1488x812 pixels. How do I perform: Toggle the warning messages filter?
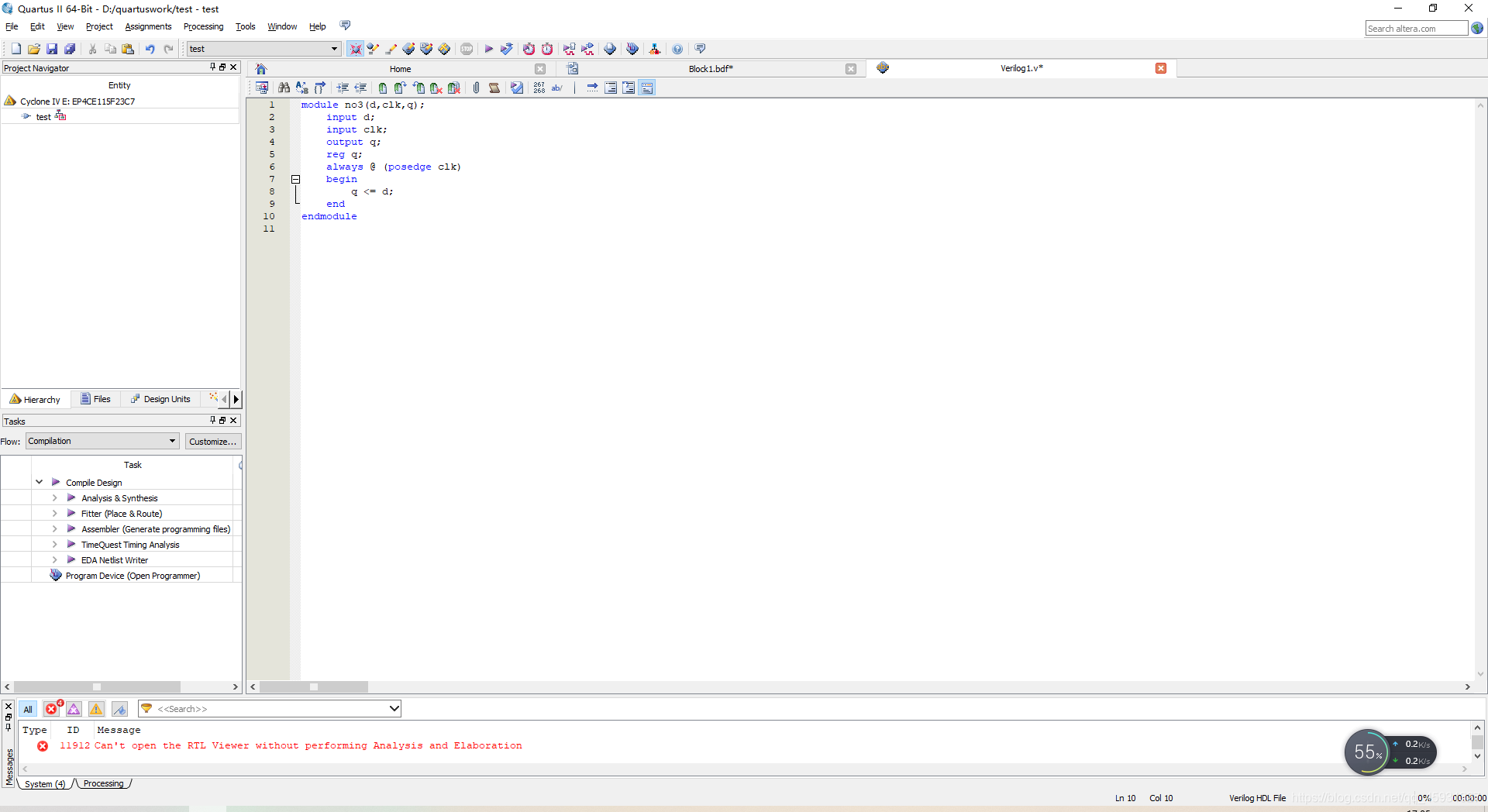pyautogui.click(x=96, y=709)
